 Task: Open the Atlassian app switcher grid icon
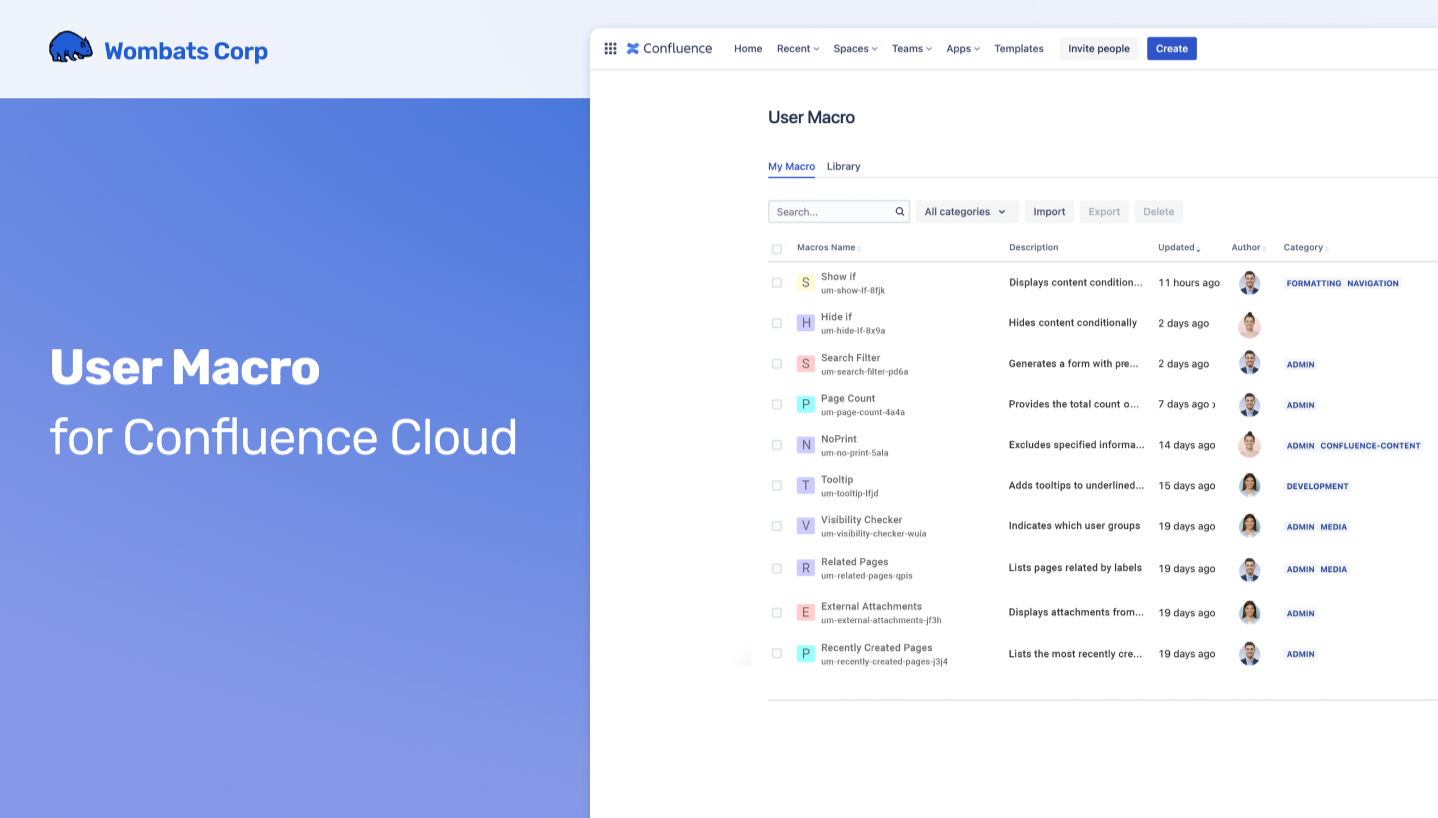coord(610,48)
